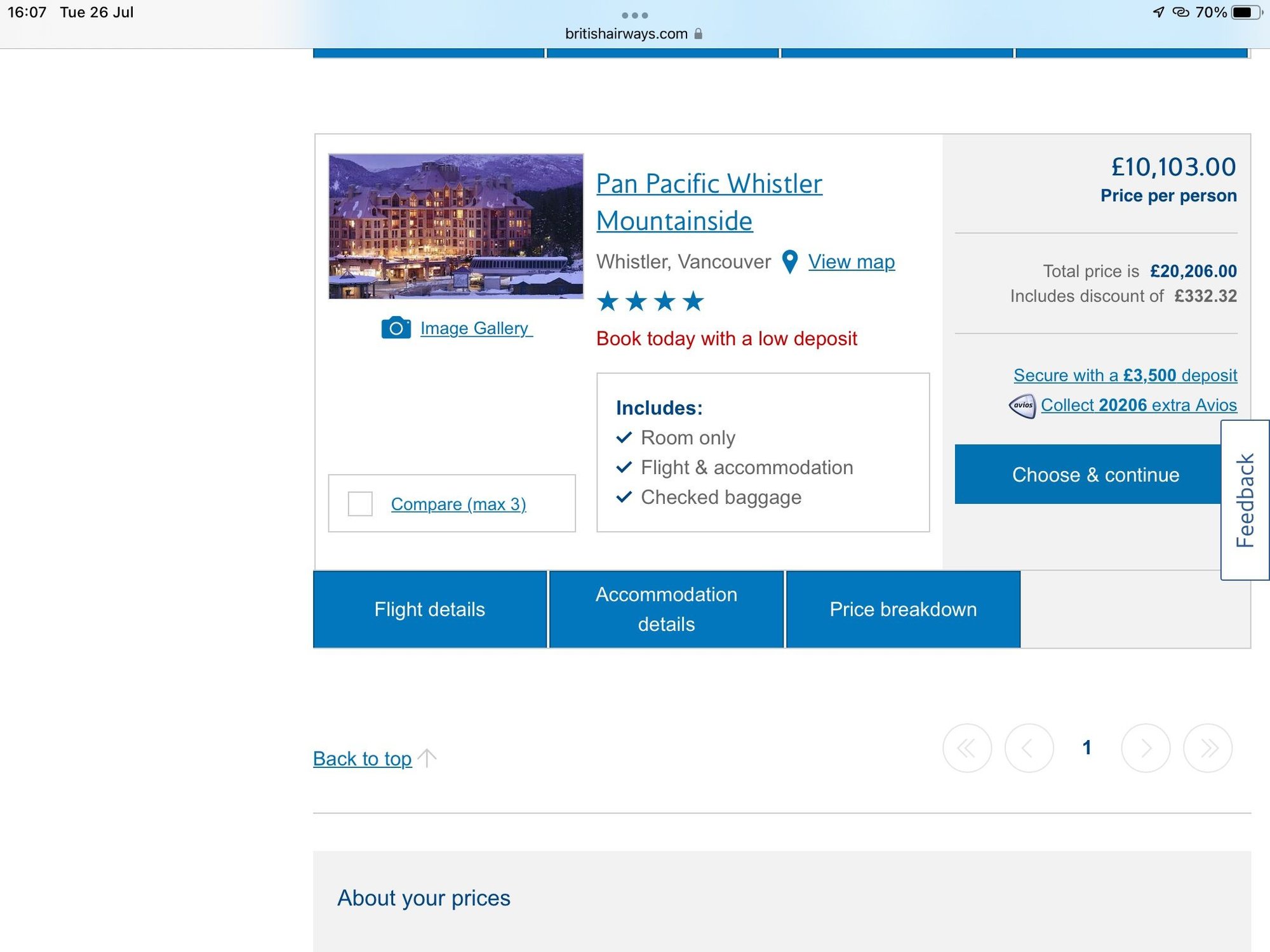
Task: Open Pan Pacific Whistler Mountainside link
Action: (708, 202)
